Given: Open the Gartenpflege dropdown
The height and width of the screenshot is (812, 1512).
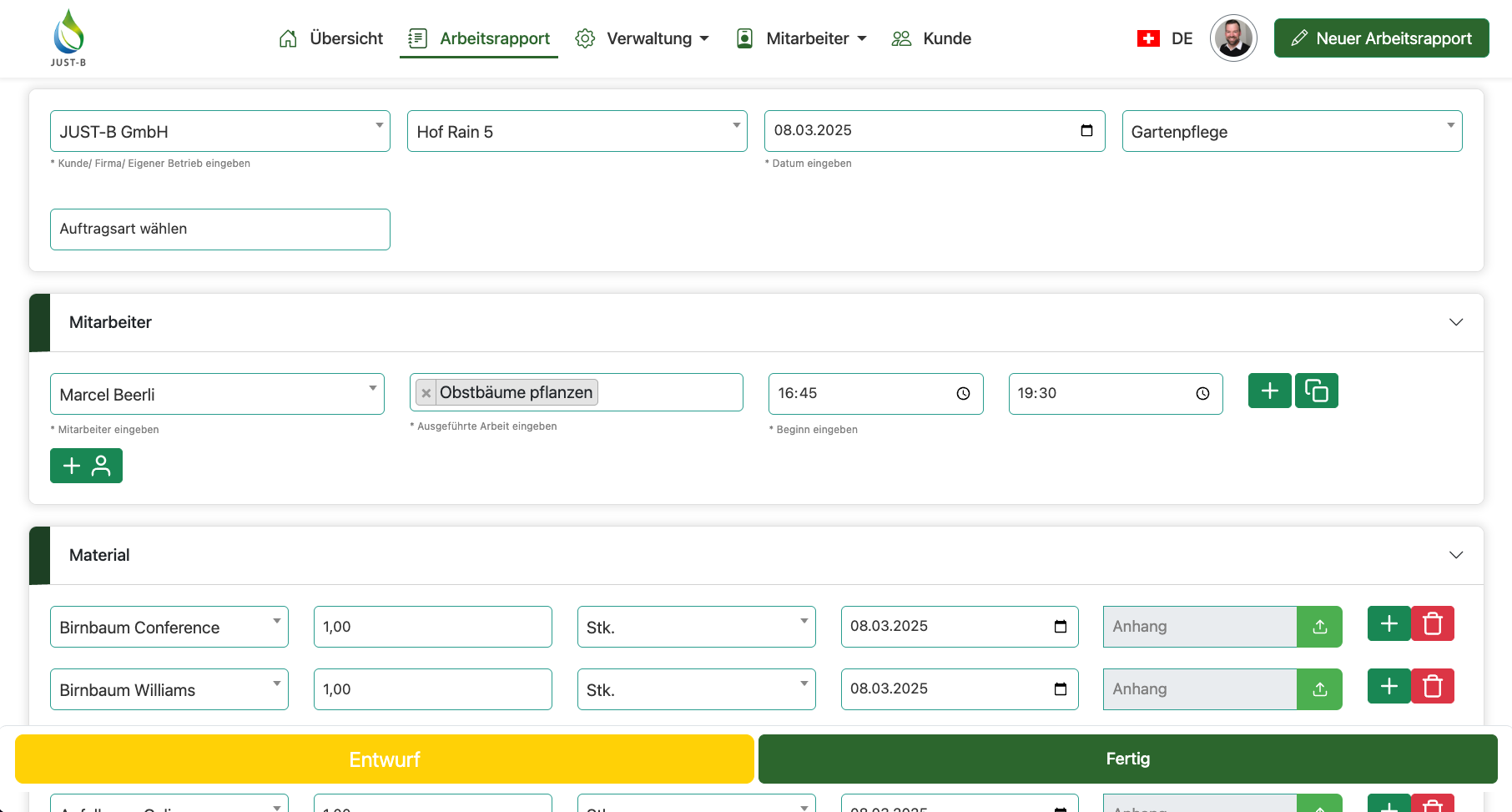Looking at the screenshot, I should 1291,131.
